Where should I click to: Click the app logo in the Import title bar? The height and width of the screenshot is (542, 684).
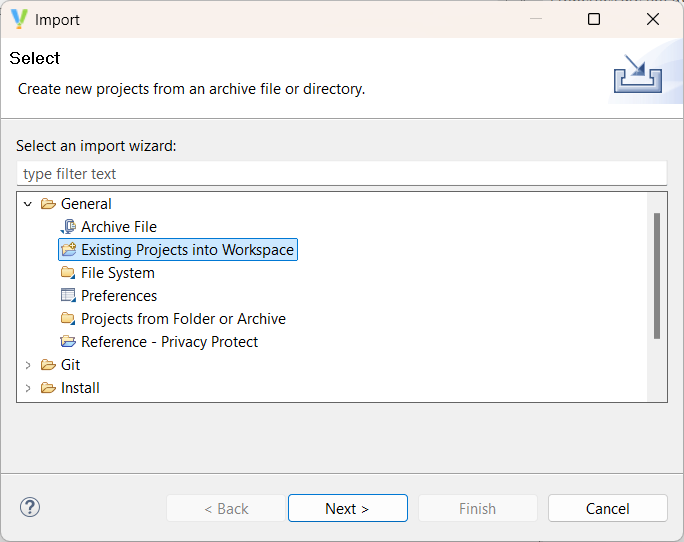coord(19,19)
